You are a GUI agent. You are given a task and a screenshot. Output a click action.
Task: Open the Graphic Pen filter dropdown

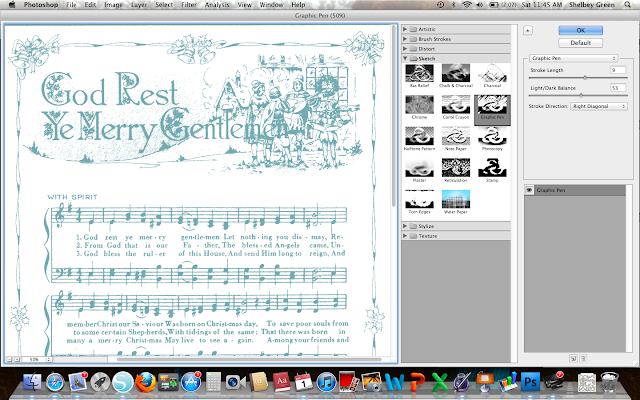pos(573,58)
